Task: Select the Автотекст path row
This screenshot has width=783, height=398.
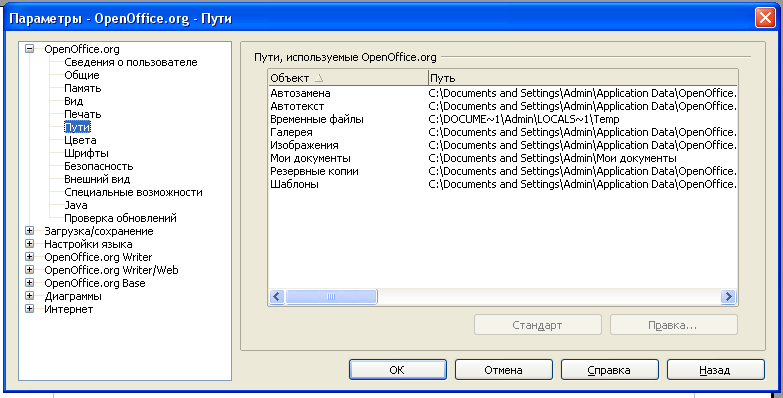Action: point(502,106)
